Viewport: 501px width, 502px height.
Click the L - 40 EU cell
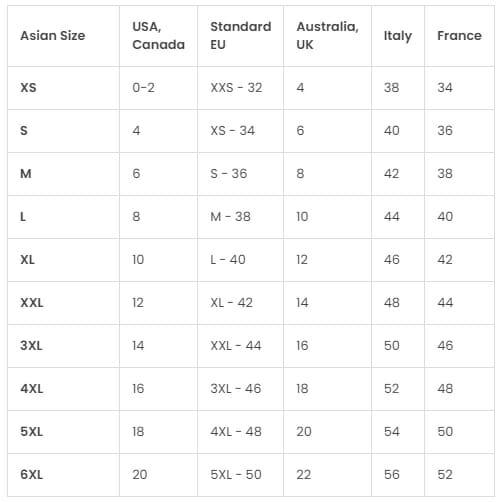point(228,260)
